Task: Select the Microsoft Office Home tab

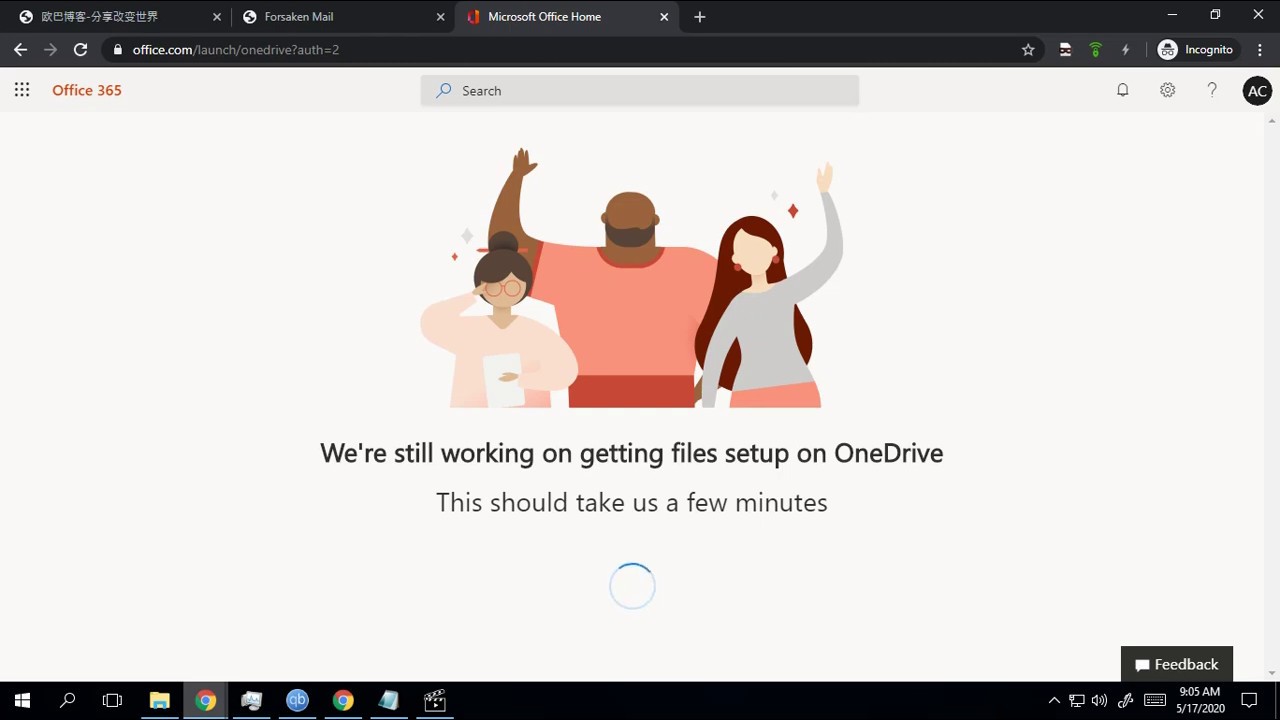Action: [x=566, y=17]
